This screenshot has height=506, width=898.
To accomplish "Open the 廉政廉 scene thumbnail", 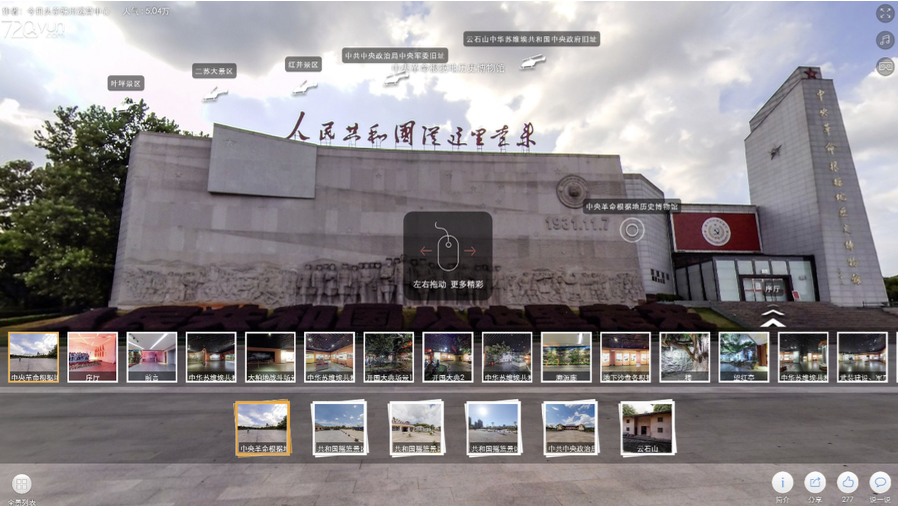I will (566, 356).
